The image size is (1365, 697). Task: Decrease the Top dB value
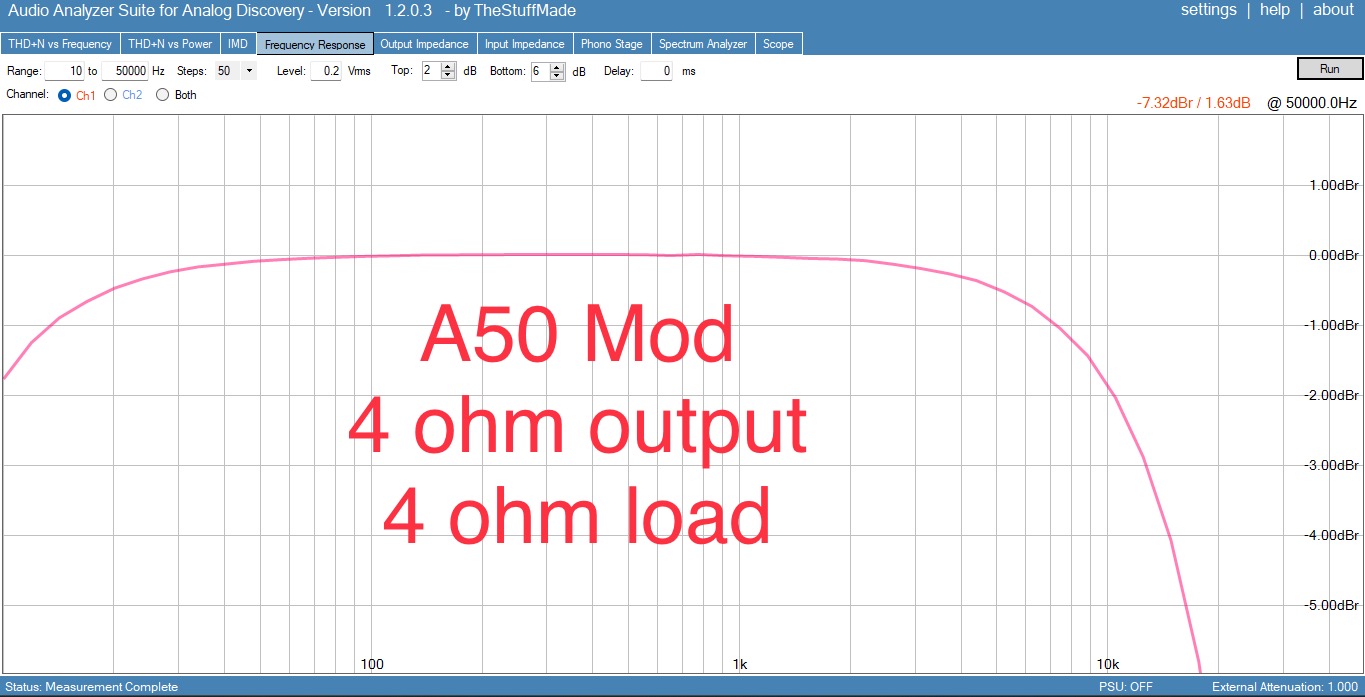click(448, 76)
